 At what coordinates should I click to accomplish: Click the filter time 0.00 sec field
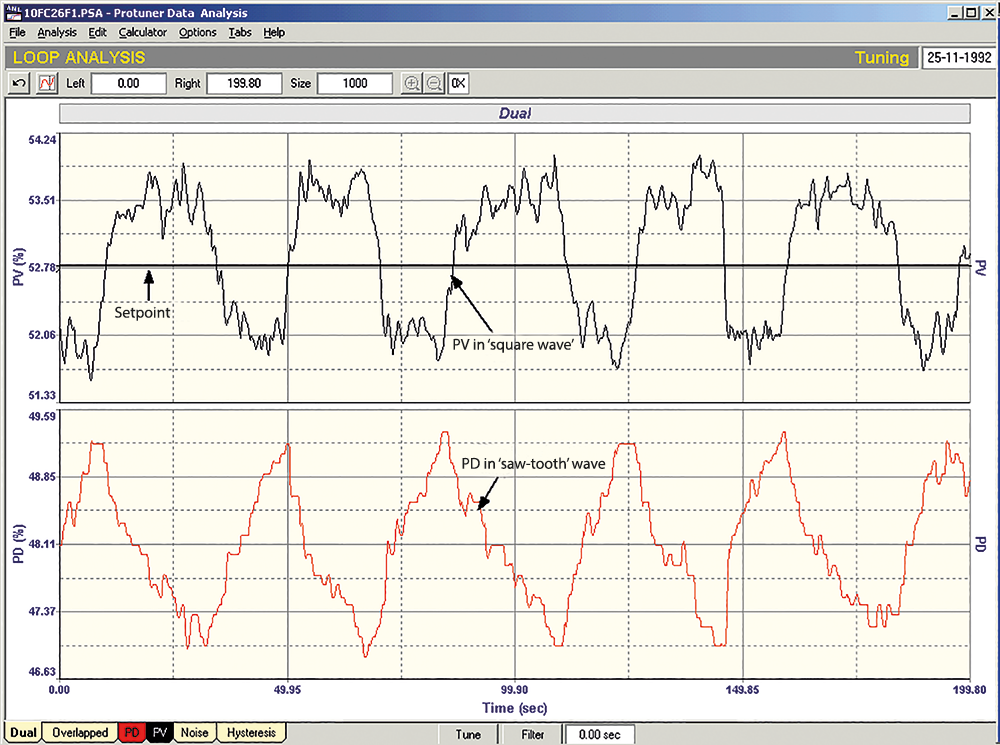(x=599, y=734)
